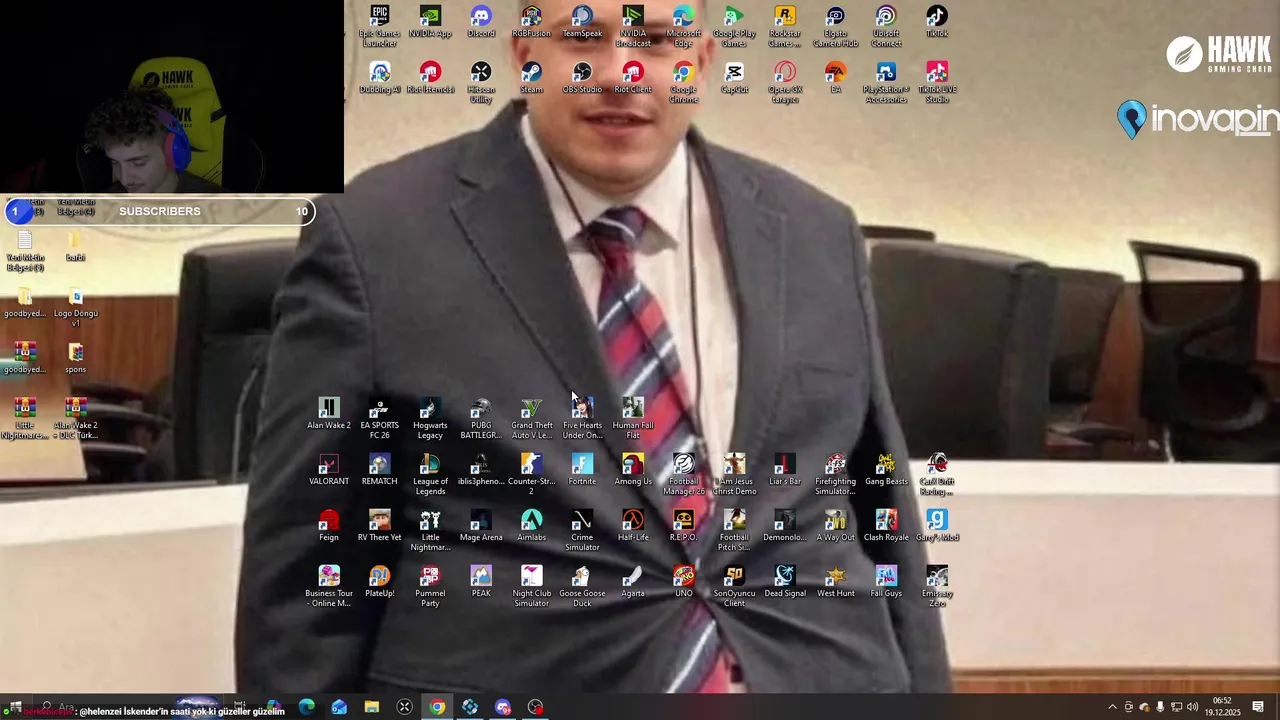This screenshot has height=720, width=1280.
Task: Select the Discord desktop shortcut
Action: pyautogui.click(x=481, y=22)
